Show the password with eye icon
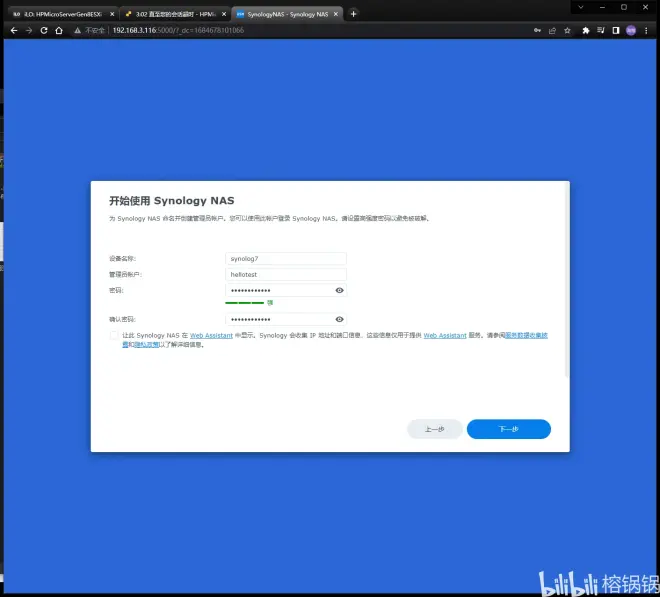The height and width of the screenshot is (597, 660). 339,291
